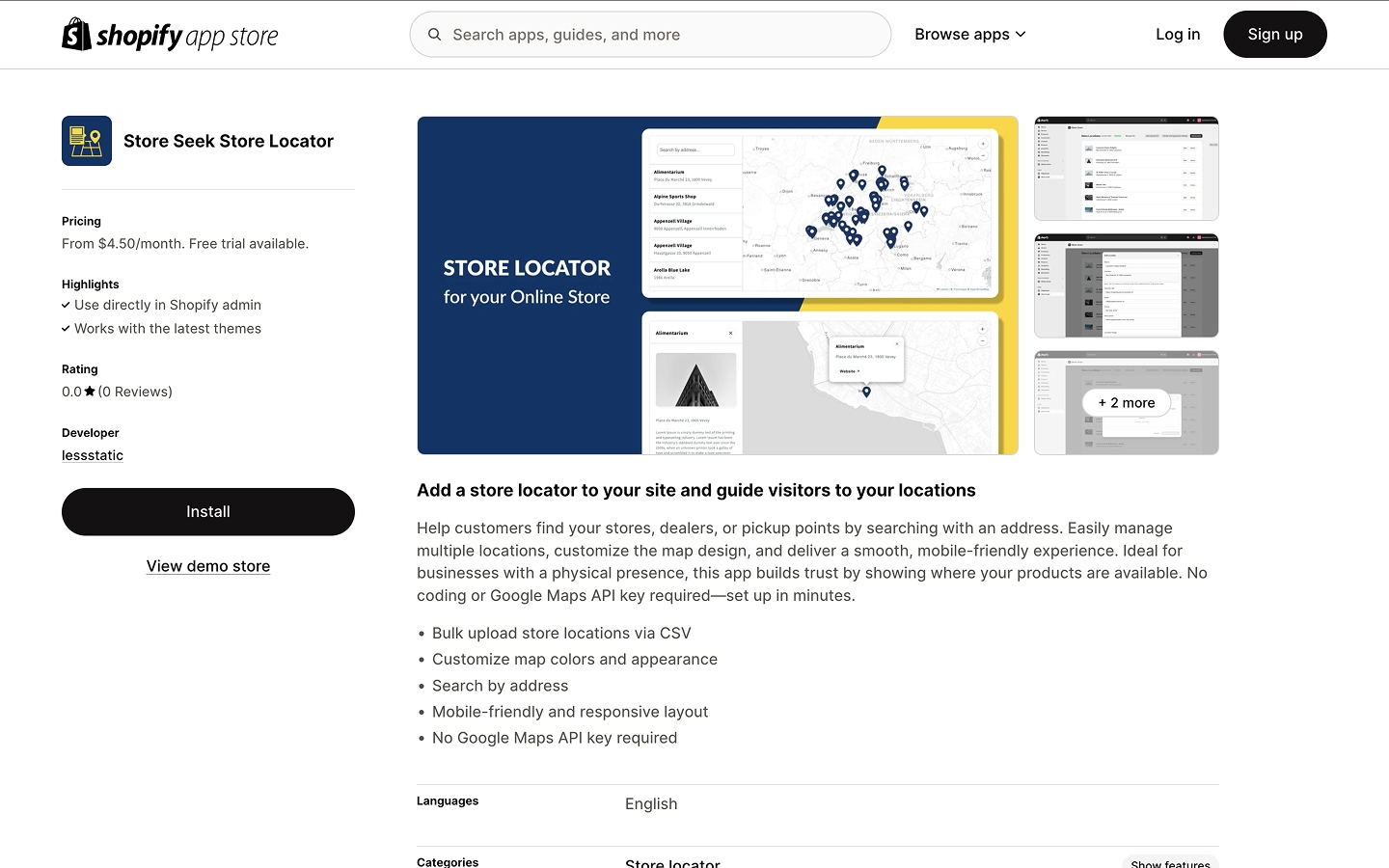The image size is (1389, 868).
Task: Click the '0 Reviews' rating text
Action: [135, 392]
